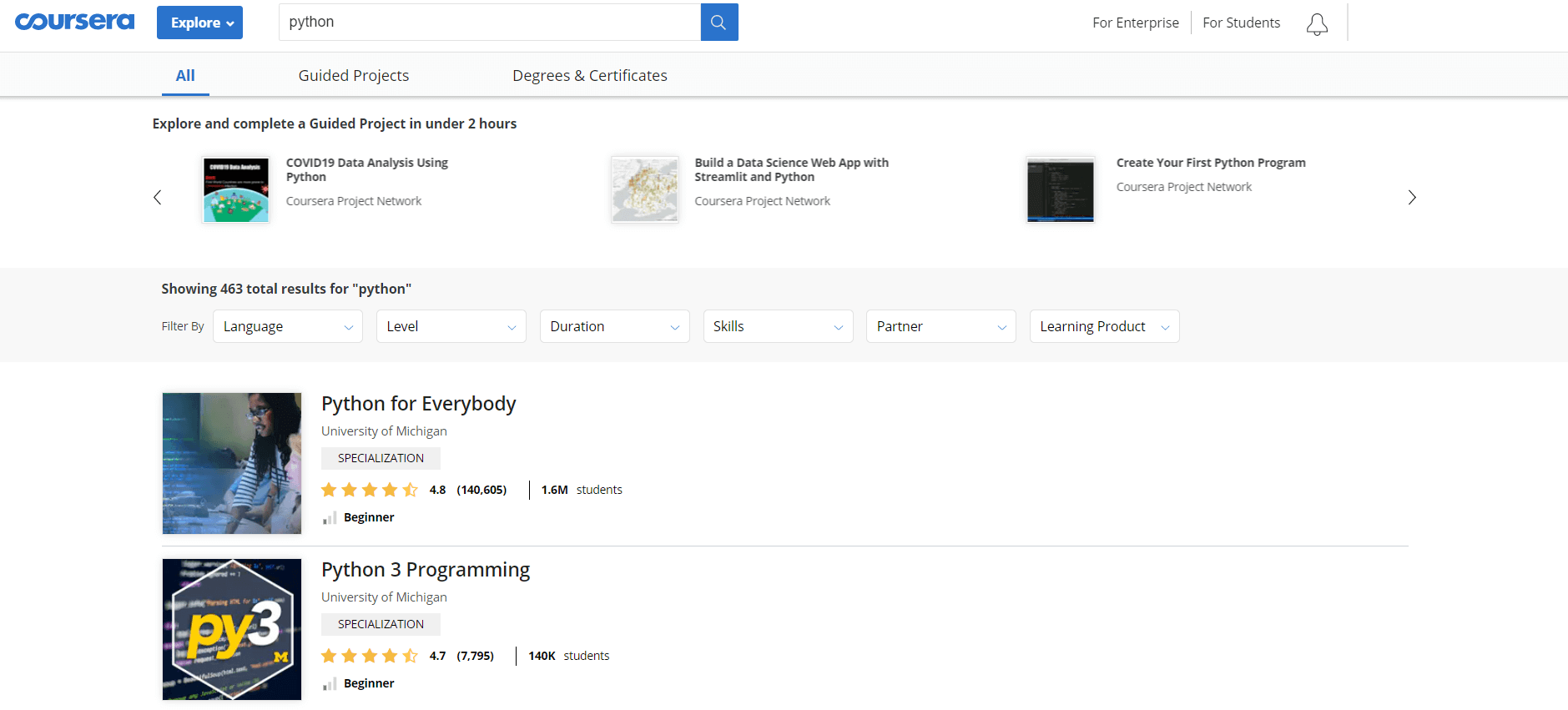Click Coursera Project Network under First Python Program
The width and height of the screenshot is (1568, 710).
(x=1184, y=187)
